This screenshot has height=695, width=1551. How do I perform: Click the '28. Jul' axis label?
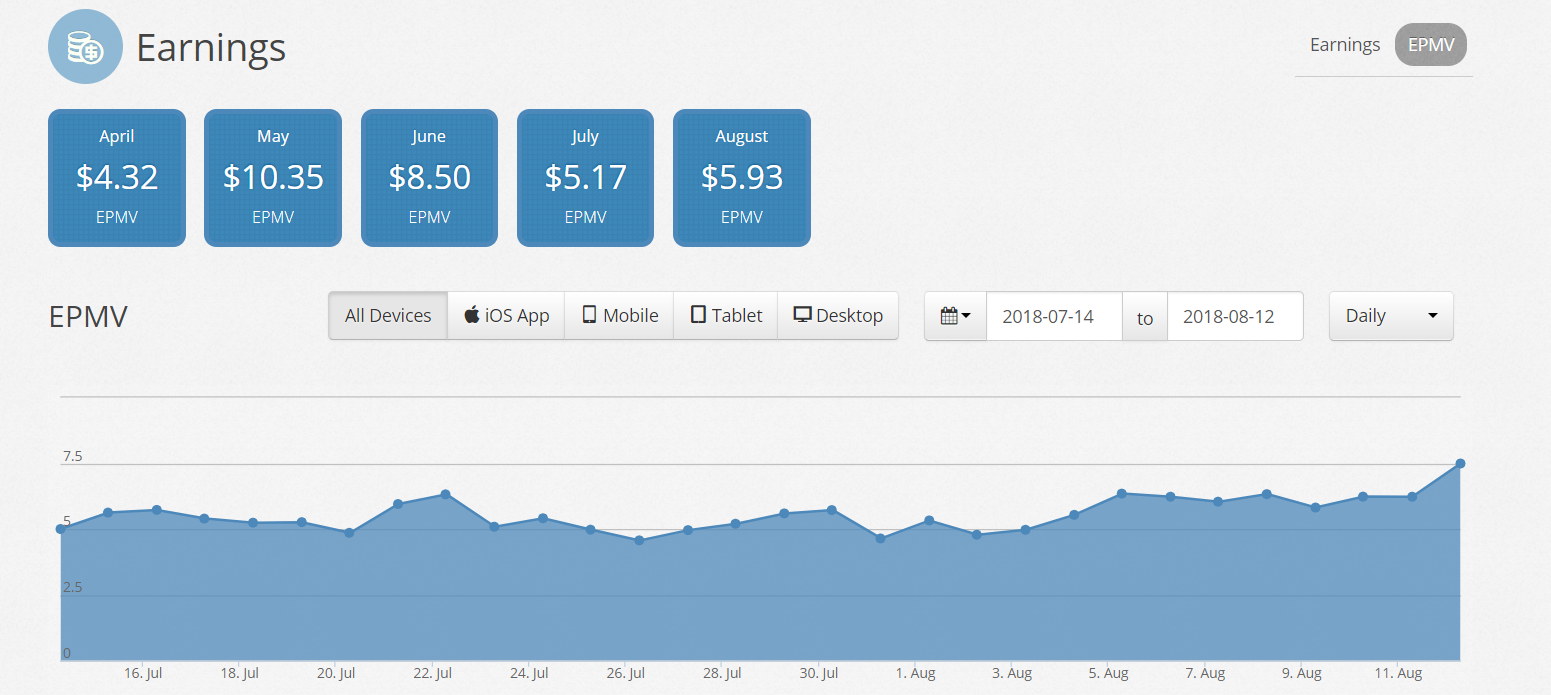(x=722, y=674)
